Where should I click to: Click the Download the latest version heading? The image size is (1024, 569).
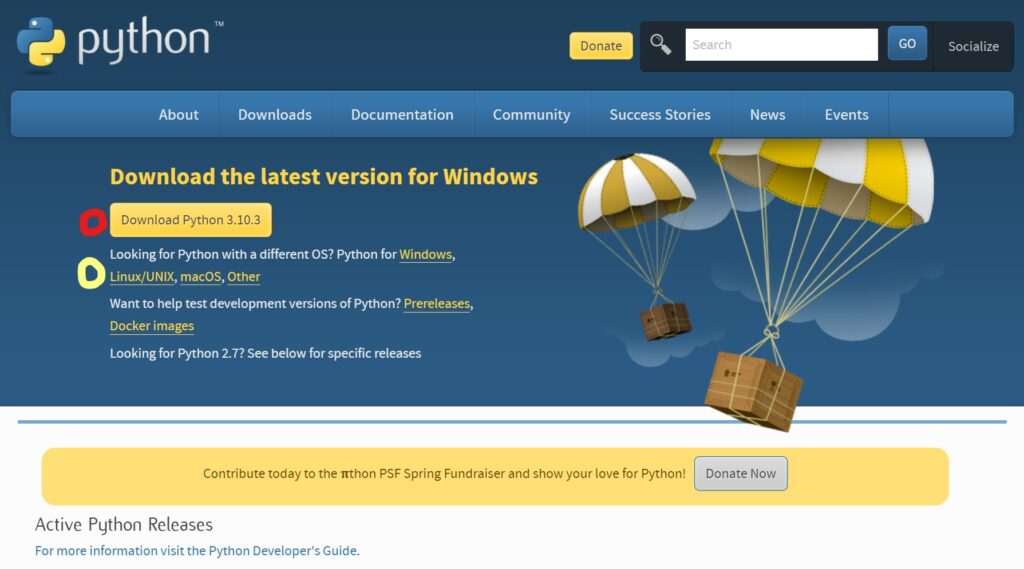pos(324,176)
